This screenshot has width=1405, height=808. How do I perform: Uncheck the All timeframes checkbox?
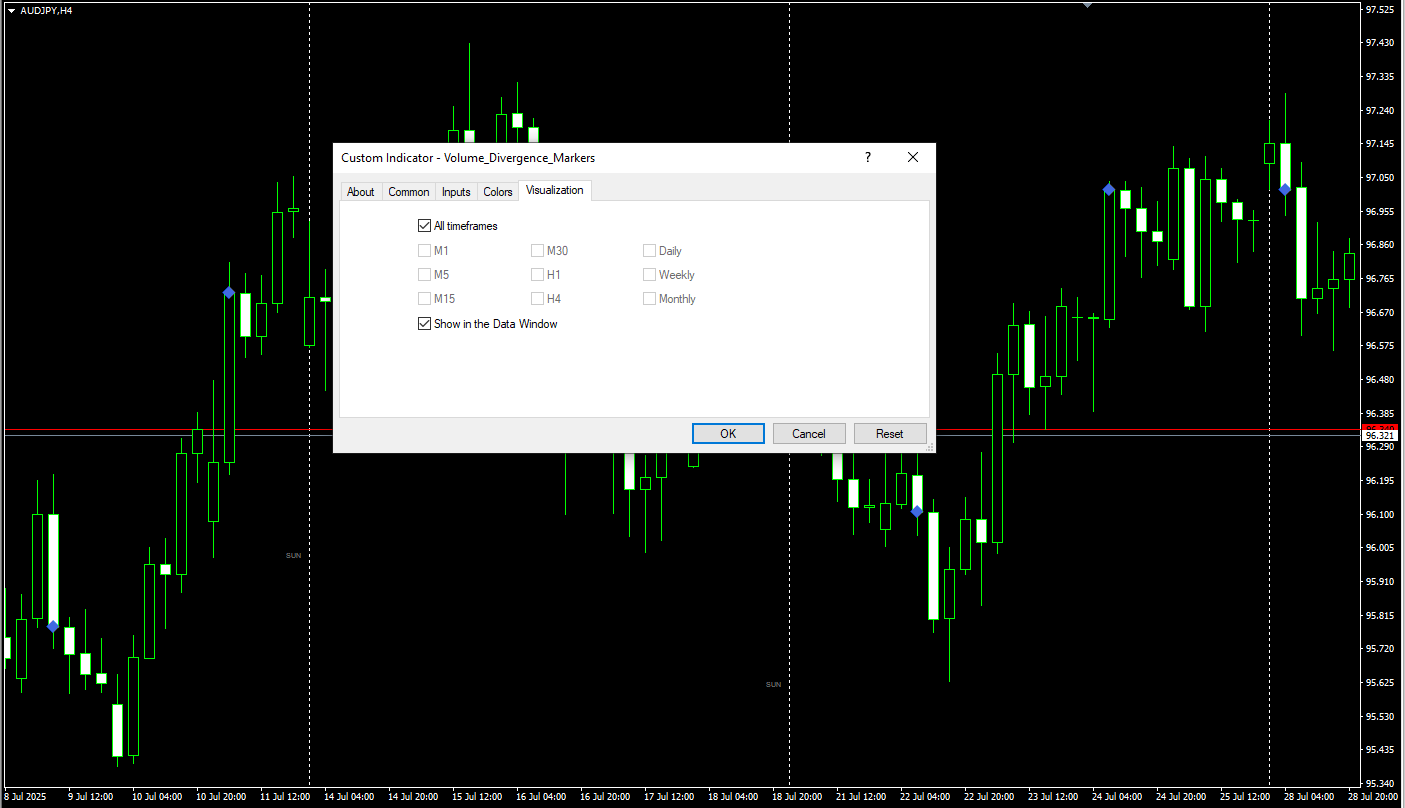[x=424, y=226]
